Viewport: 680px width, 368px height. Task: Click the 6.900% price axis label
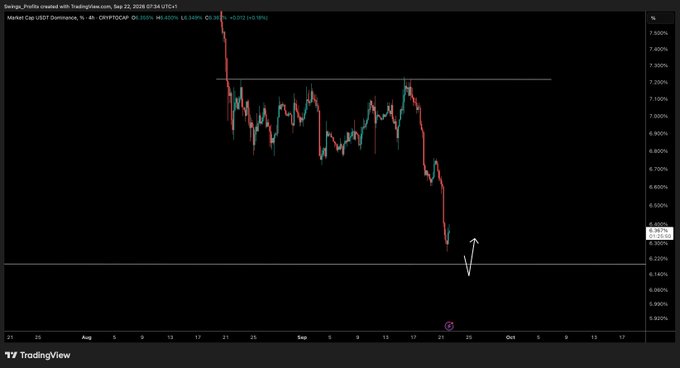point(658,134)
